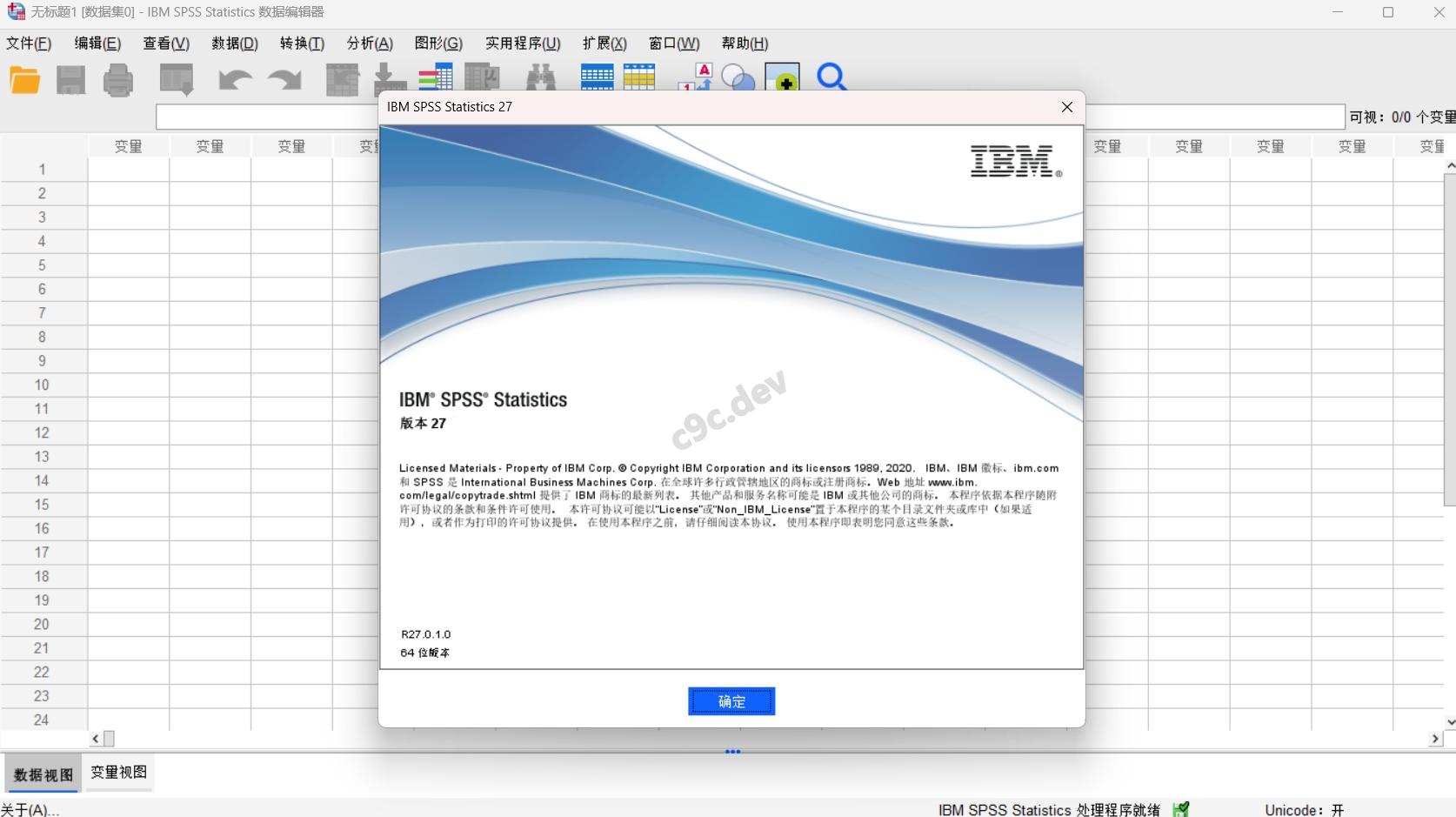The width and height of the screenshot is (1456, 817).
Task: Open the 数据(D) menu
Action: click(x=235, y=44)
